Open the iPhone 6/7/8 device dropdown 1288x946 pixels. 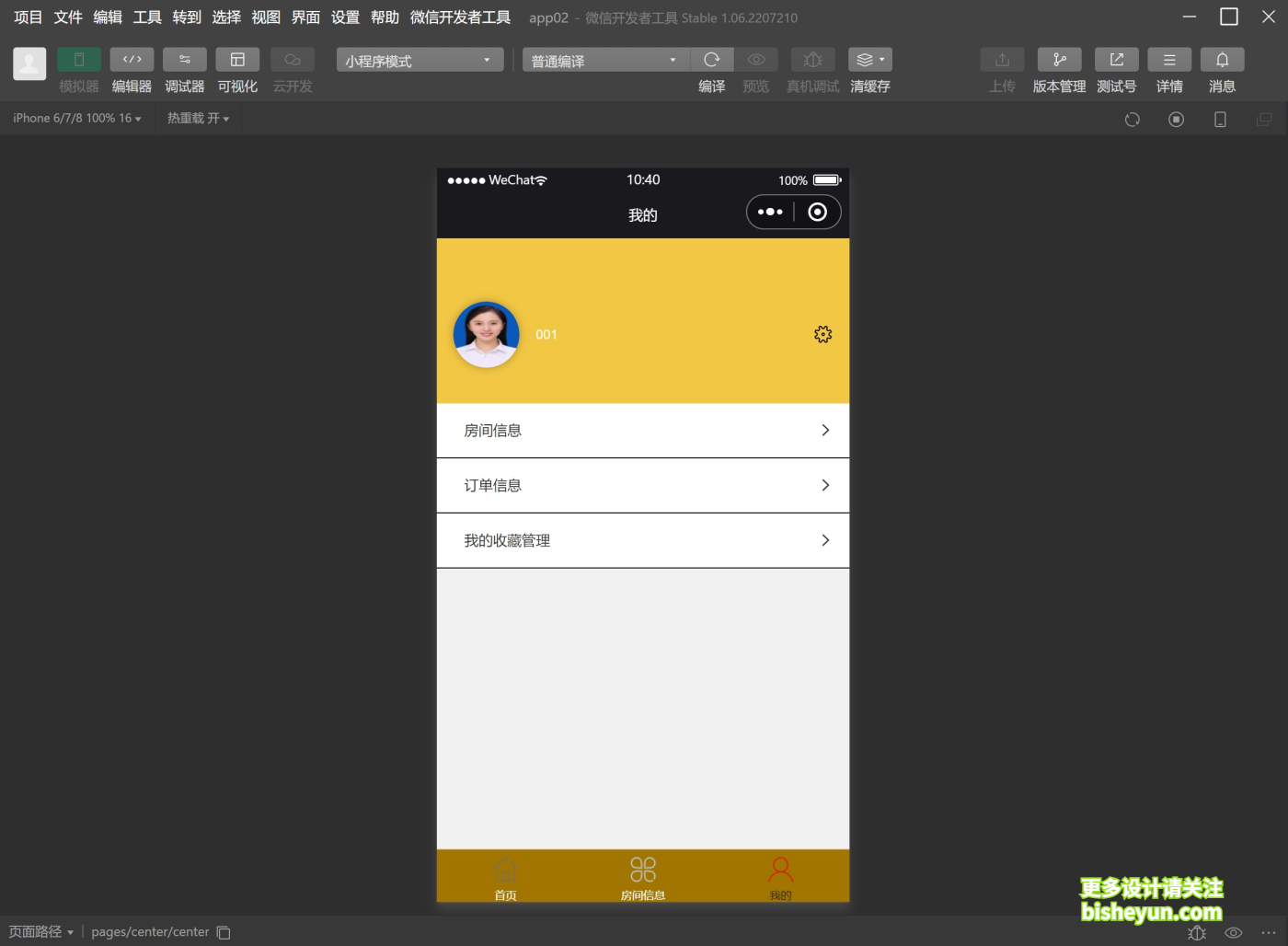coord(77,119)
